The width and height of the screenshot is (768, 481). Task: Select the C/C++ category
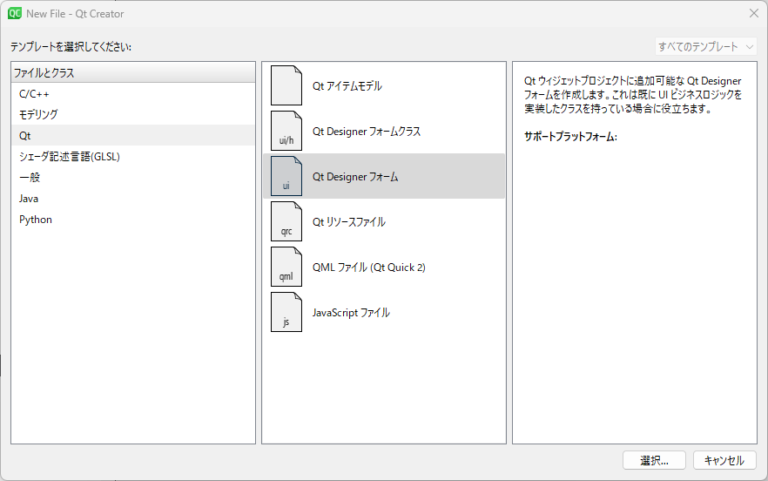tap(34, 93)
